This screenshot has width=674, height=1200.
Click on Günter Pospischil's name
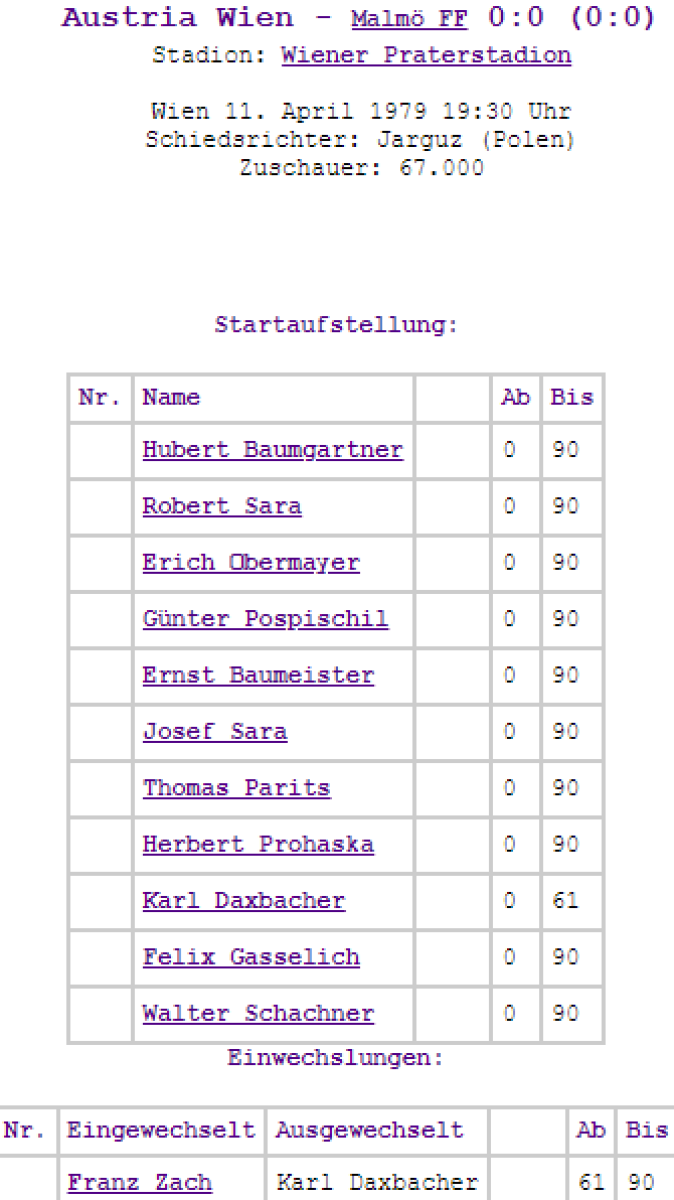pyautogui.click(x=265, y=619)
